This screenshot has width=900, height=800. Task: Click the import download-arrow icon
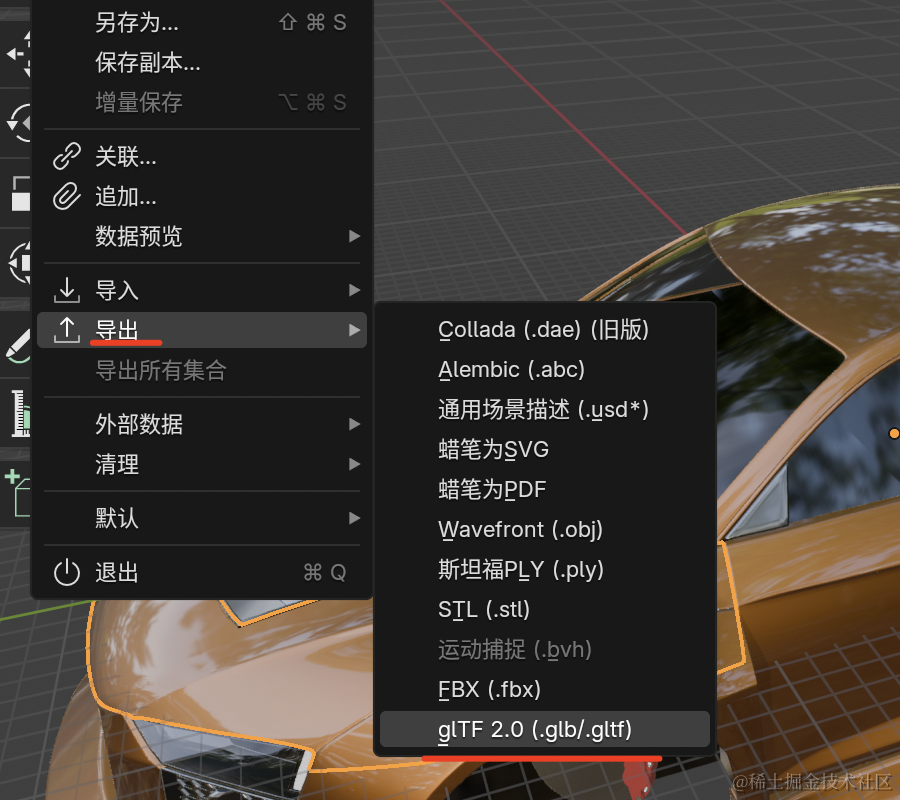tap(67, 290)
